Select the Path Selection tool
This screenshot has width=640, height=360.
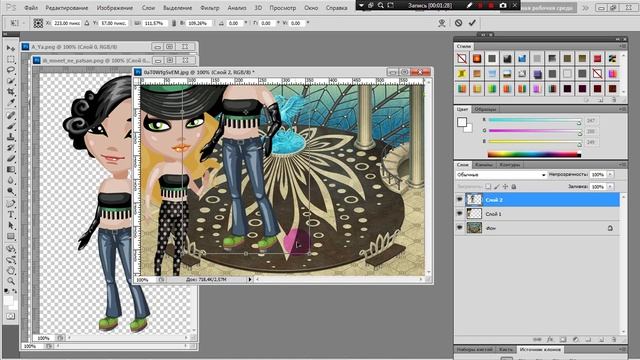point(11,226)
